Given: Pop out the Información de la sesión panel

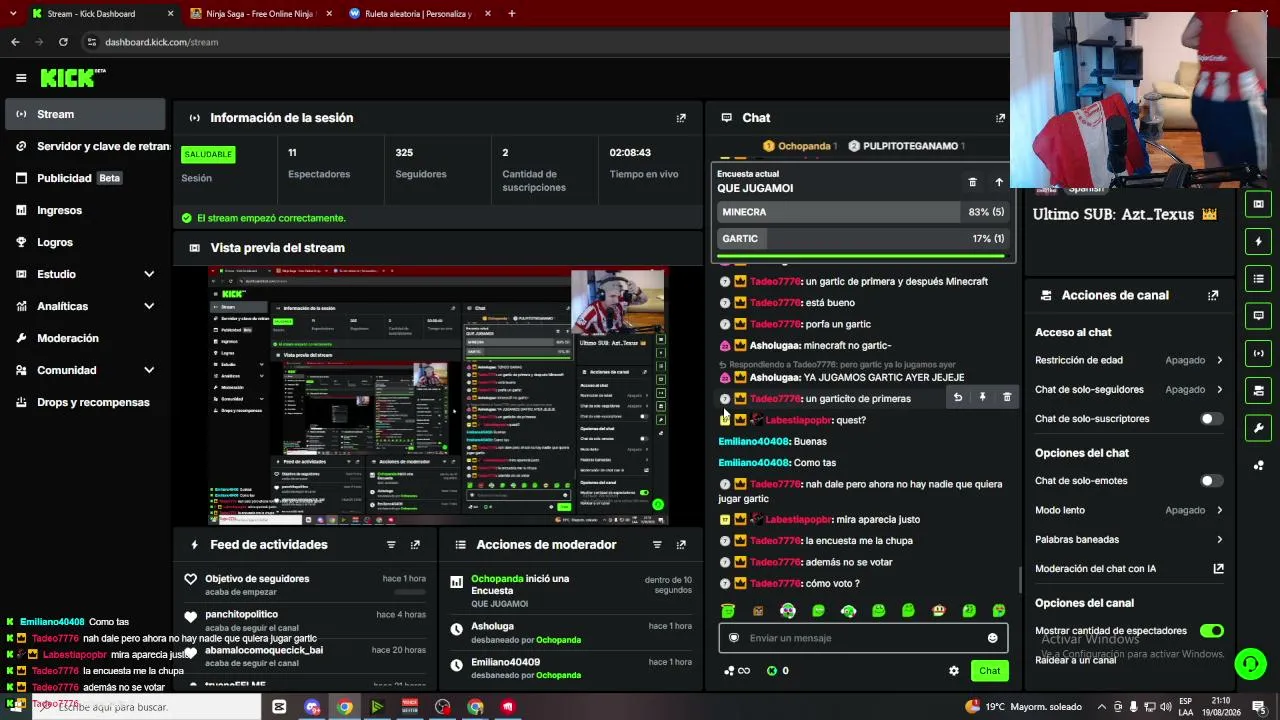Looking at the screenshot, I should coord(681,118).
